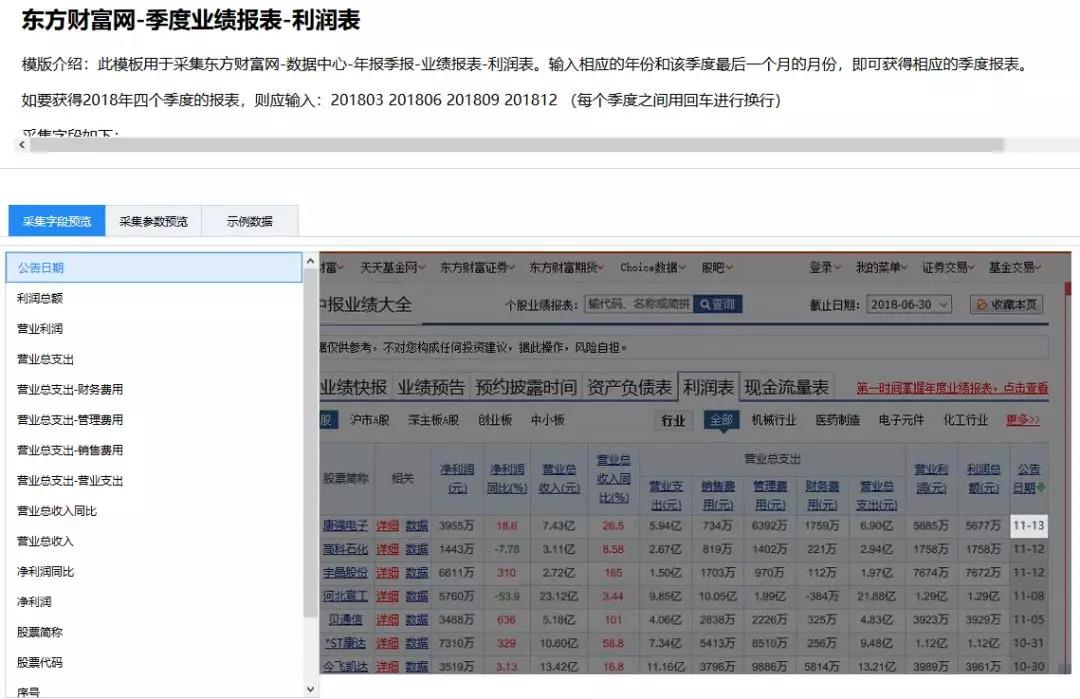Screen dimensions: 1080x699
Task: Open the 截止日期 dropdown
Action: click(x=909, y=304)
